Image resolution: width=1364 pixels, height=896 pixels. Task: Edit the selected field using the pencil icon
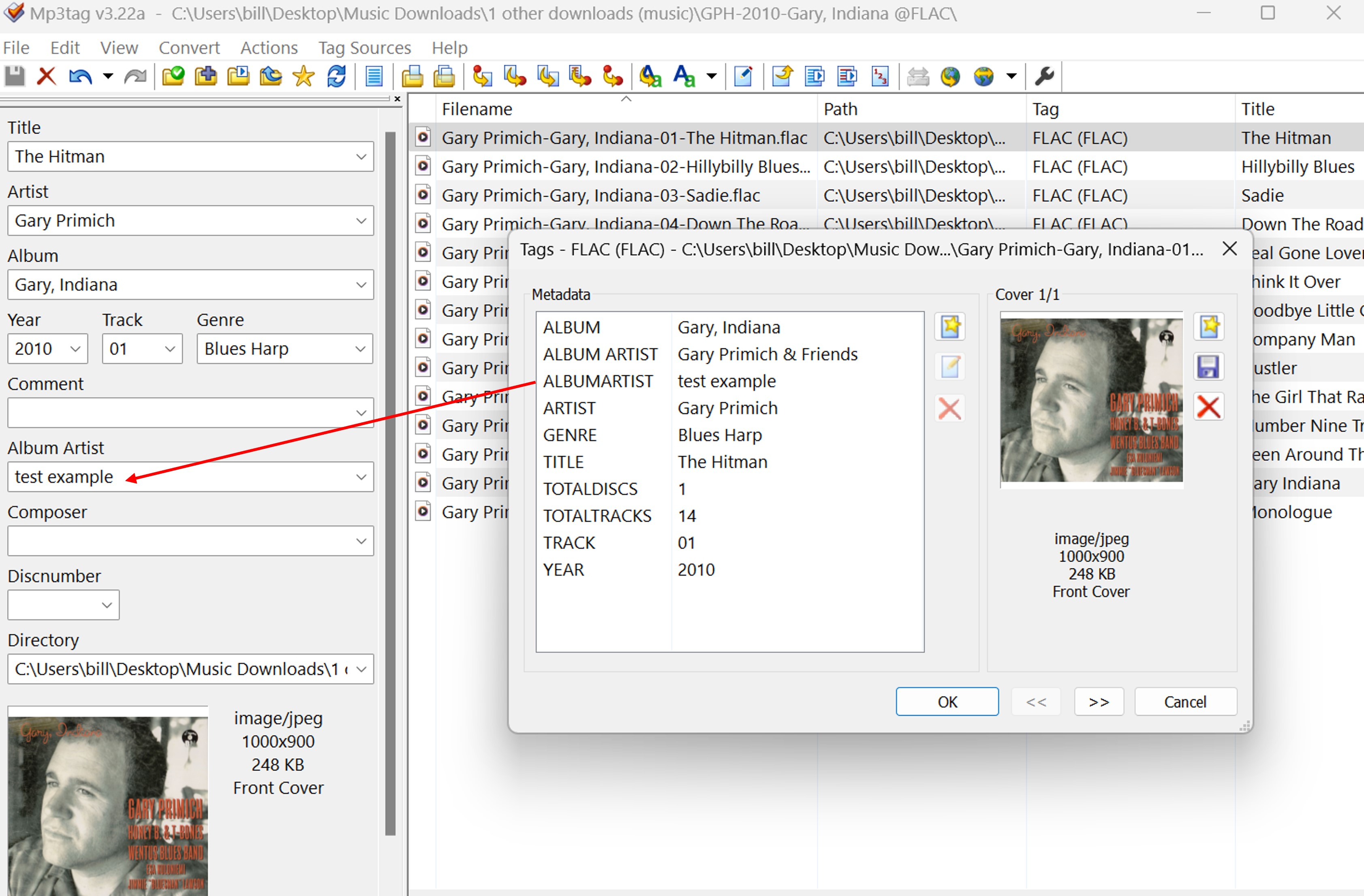pyautogui.click(x=949, y=367)
